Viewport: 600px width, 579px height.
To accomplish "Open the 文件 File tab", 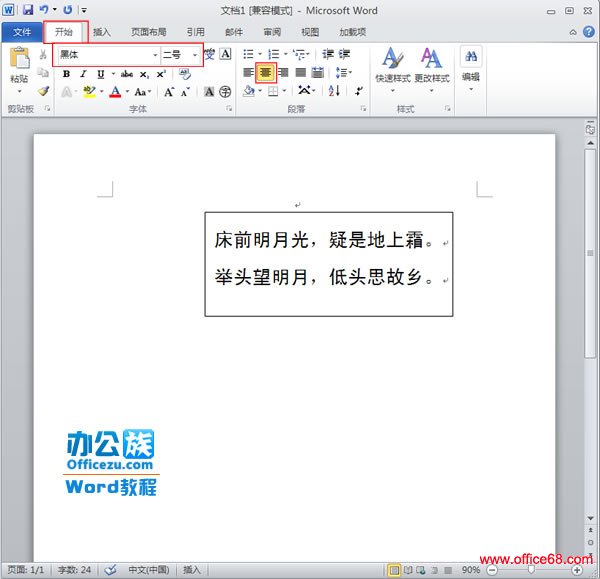I will click(22, 32).
